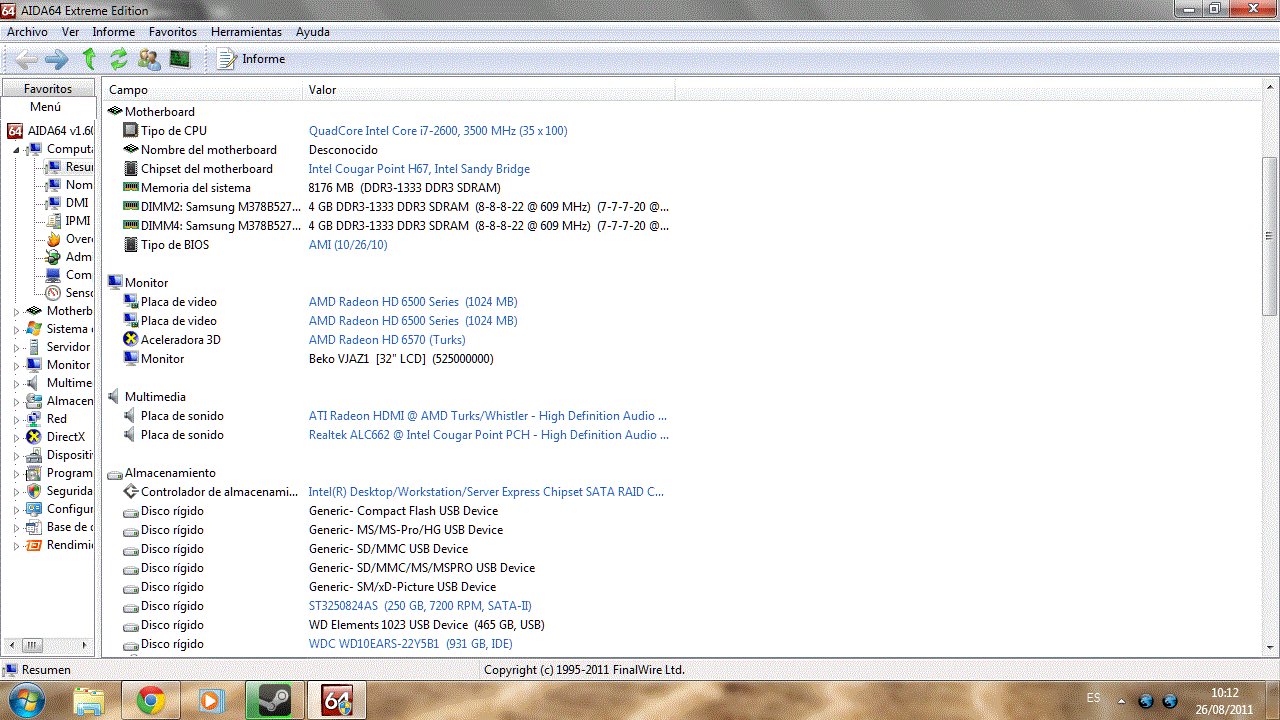1280x720 pixels.
Task: Open Intel Cougar Point H67 chipset link
Action: [x=419, y=169]
